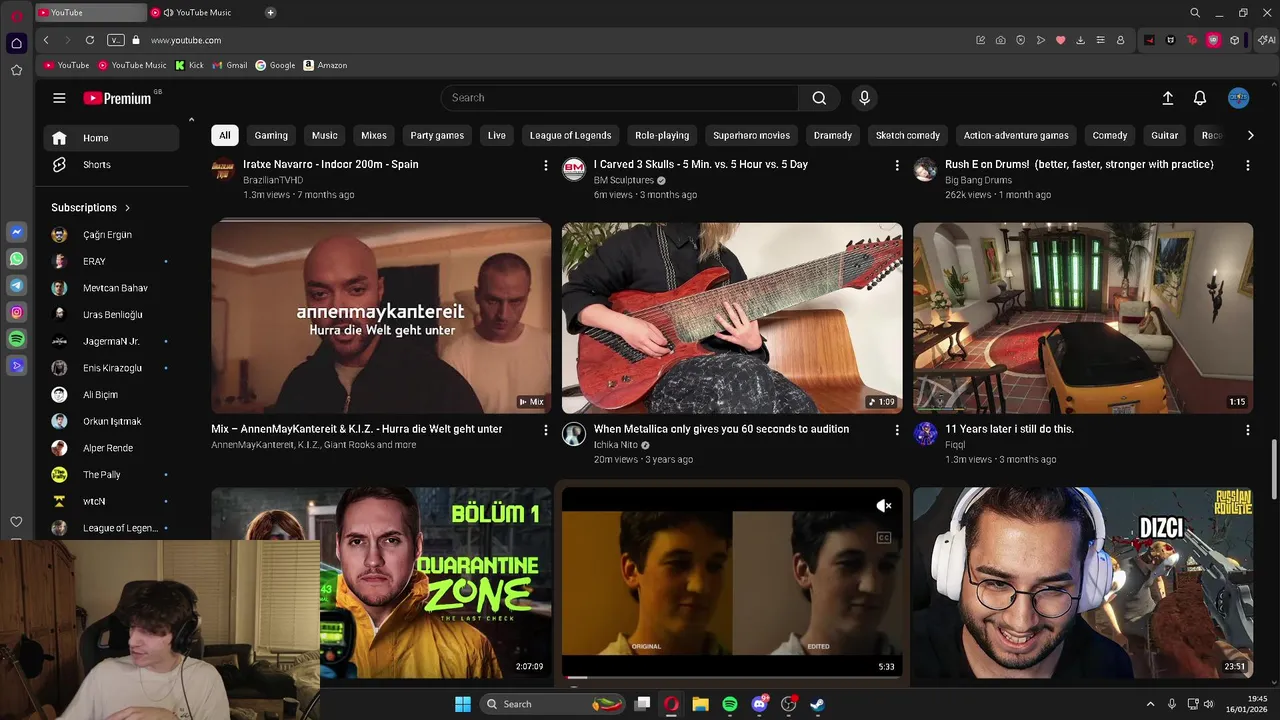The image size is (1280, 720).
Task: Open the Opera AI assistant button
Action: click(1267, 40)
